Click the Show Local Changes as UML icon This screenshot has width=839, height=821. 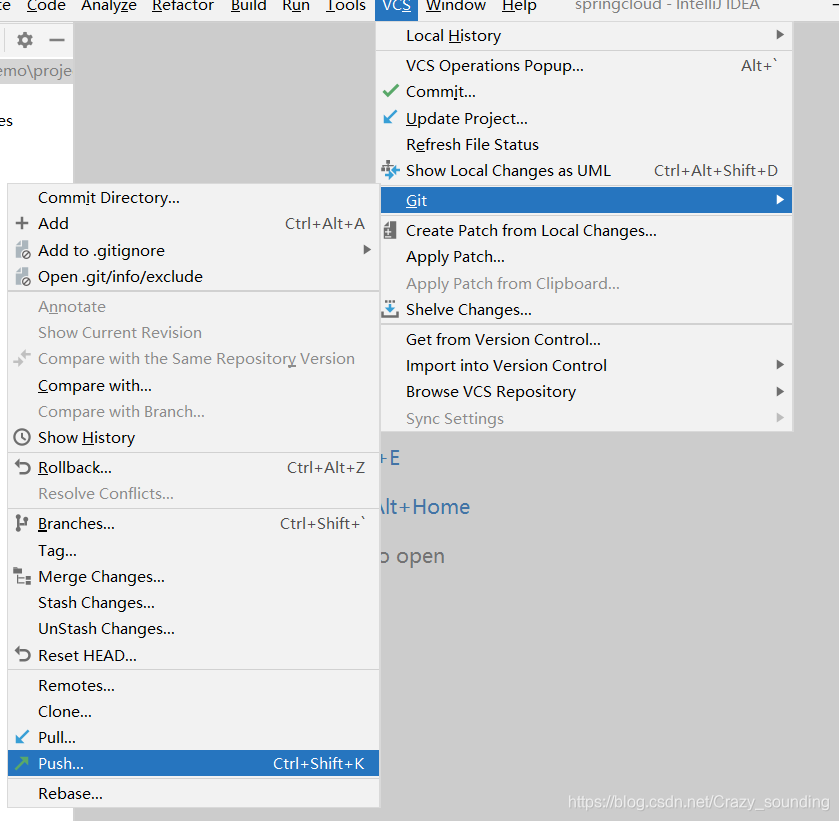[391, 170]
